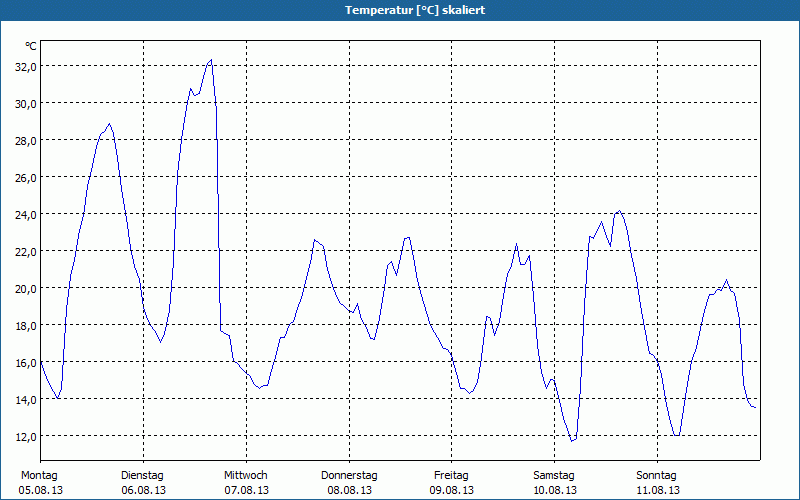Click the 22,0 axis label

(26, 252)
